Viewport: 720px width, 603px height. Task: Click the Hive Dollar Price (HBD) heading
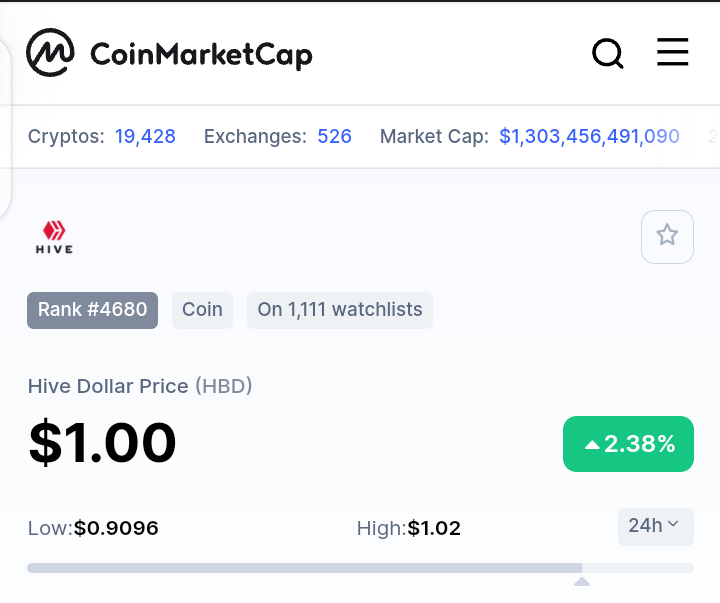coord(140,386)
